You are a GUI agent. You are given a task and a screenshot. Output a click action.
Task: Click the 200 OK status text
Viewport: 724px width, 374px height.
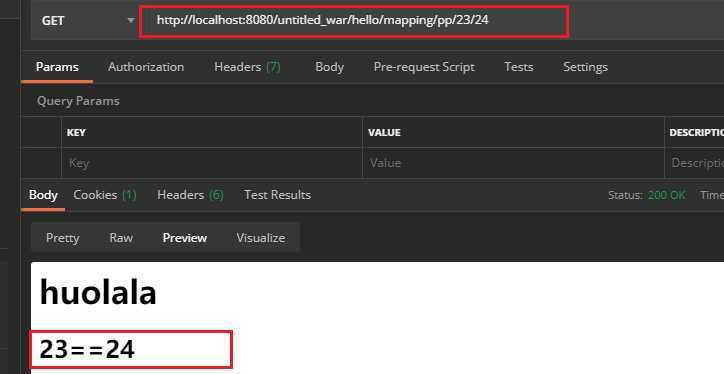tap(667, 195)
